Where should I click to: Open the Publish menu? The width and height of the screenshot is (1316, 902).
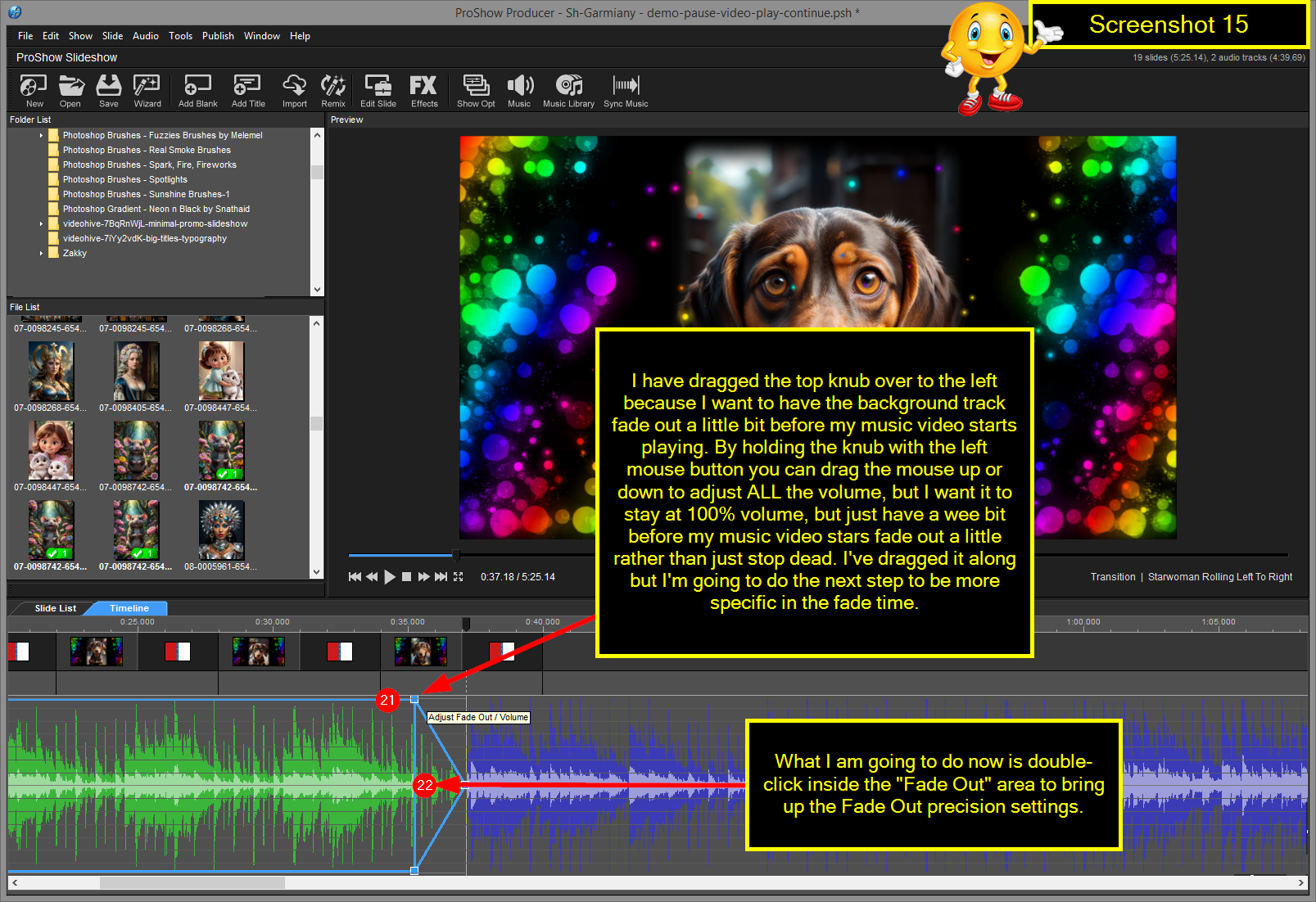[x=218, y=36]
